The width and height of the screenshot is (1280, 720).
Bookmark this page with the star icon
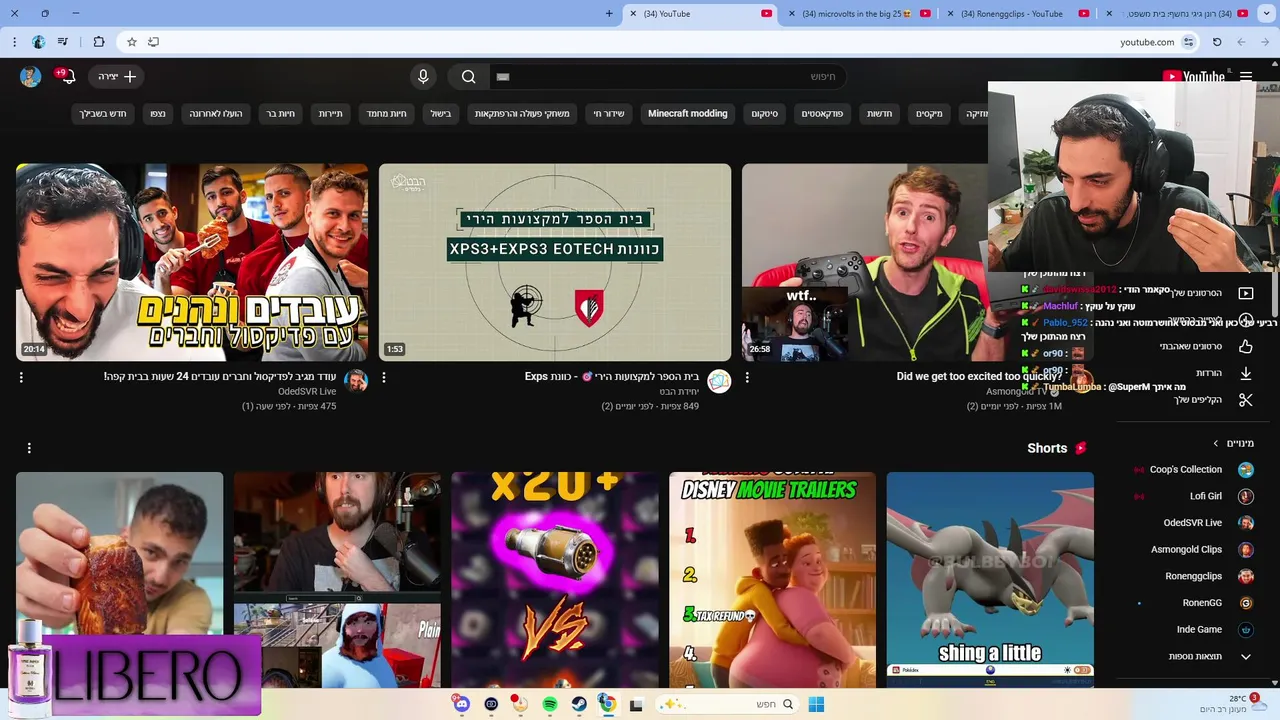point(131,42)
